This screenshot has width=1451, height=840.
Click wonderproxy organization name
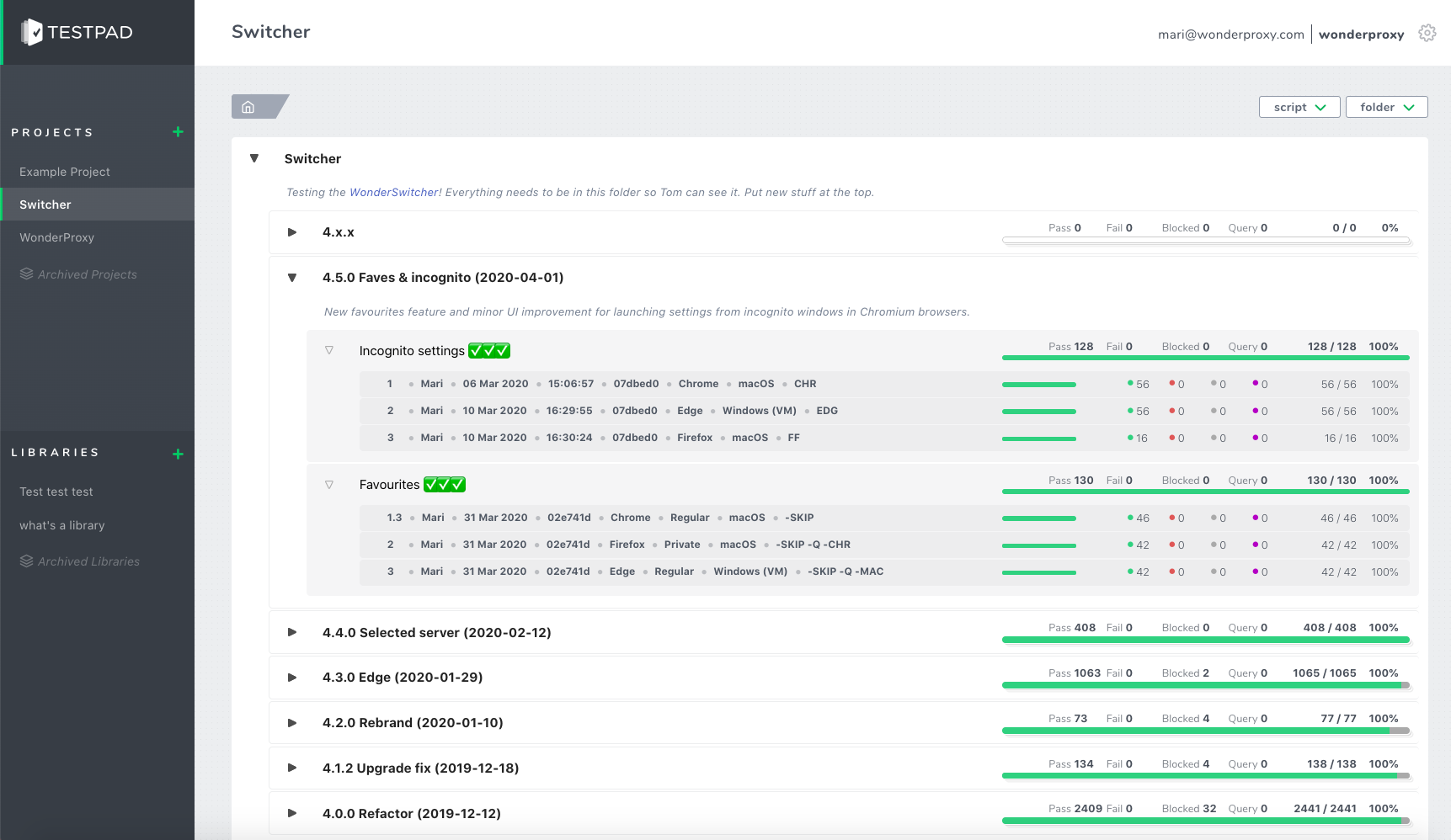pos(1361,35)
